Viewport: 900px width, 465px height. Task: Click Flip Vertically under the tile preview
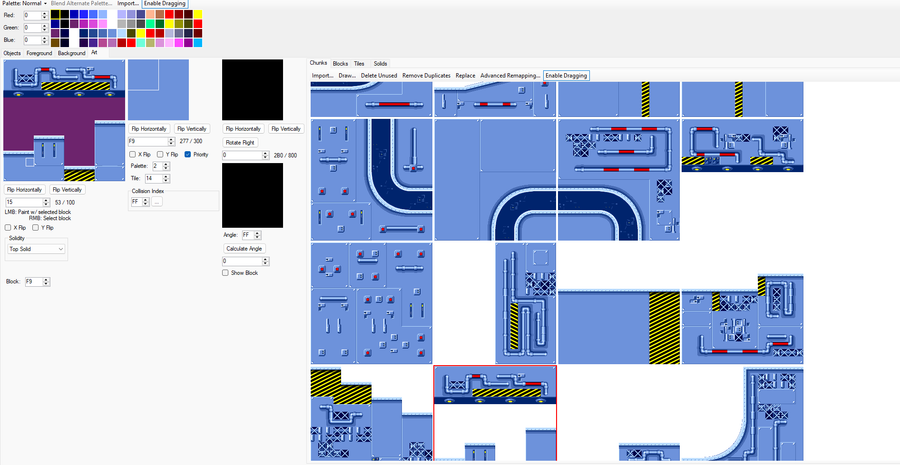pos(286,129)
